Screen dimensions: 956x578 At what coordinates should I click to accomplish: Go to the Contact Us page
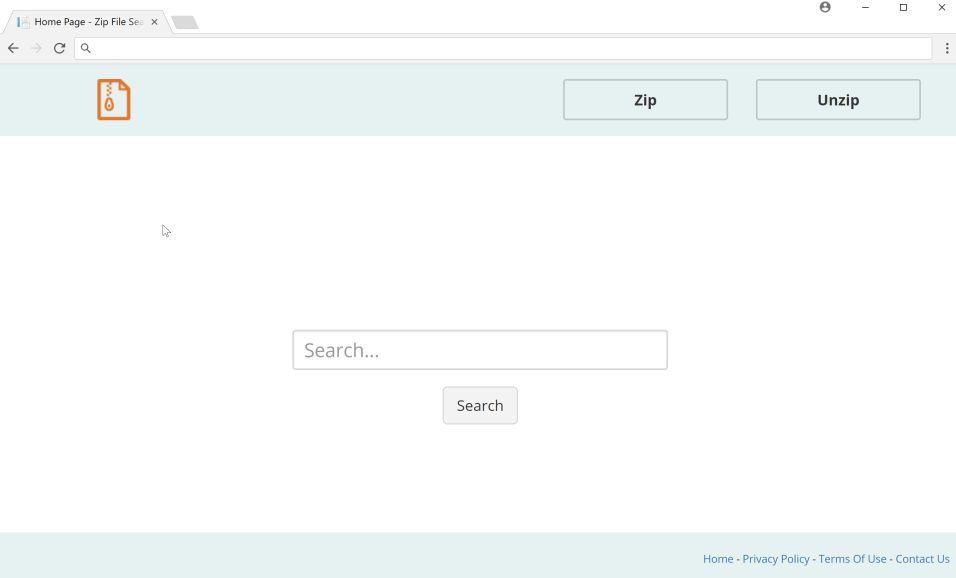[922, 558]
